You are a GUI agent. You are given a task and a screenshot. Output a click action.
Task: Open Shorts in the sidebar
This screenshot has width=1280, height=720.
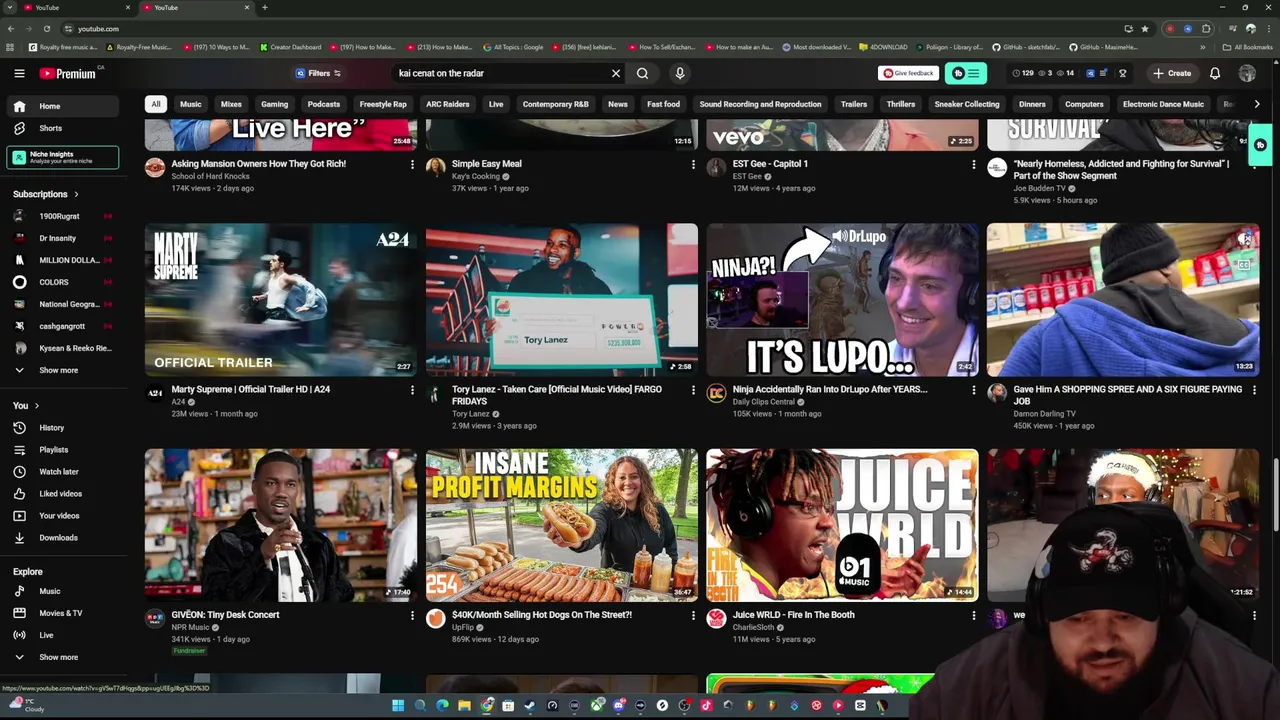pos(64,128)
